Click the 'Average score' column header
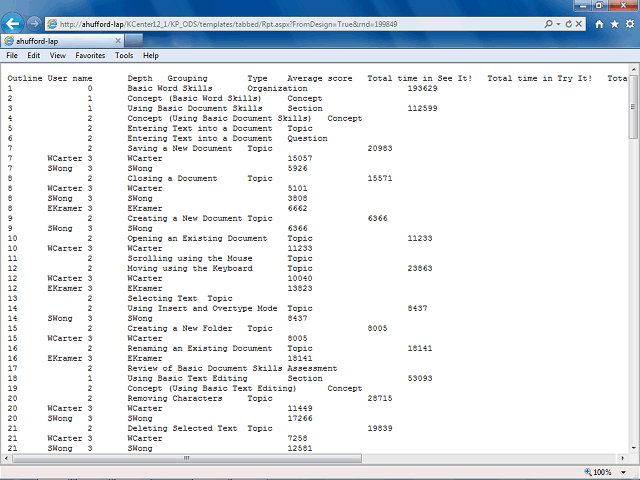The height and width of the screenshot is (480, 640). coord(320,78)
